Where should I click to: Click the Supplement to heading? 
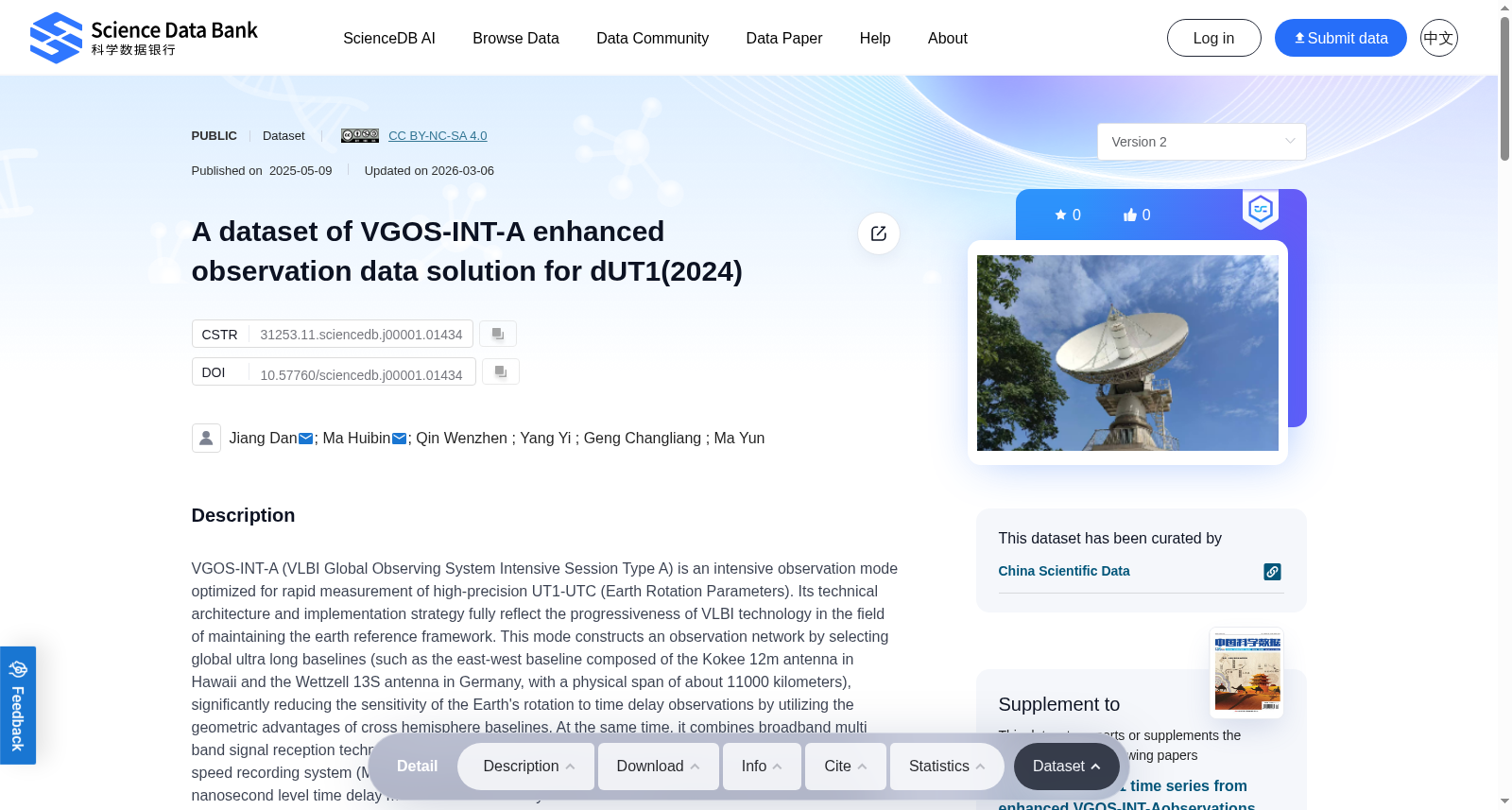coord(1058,704)
